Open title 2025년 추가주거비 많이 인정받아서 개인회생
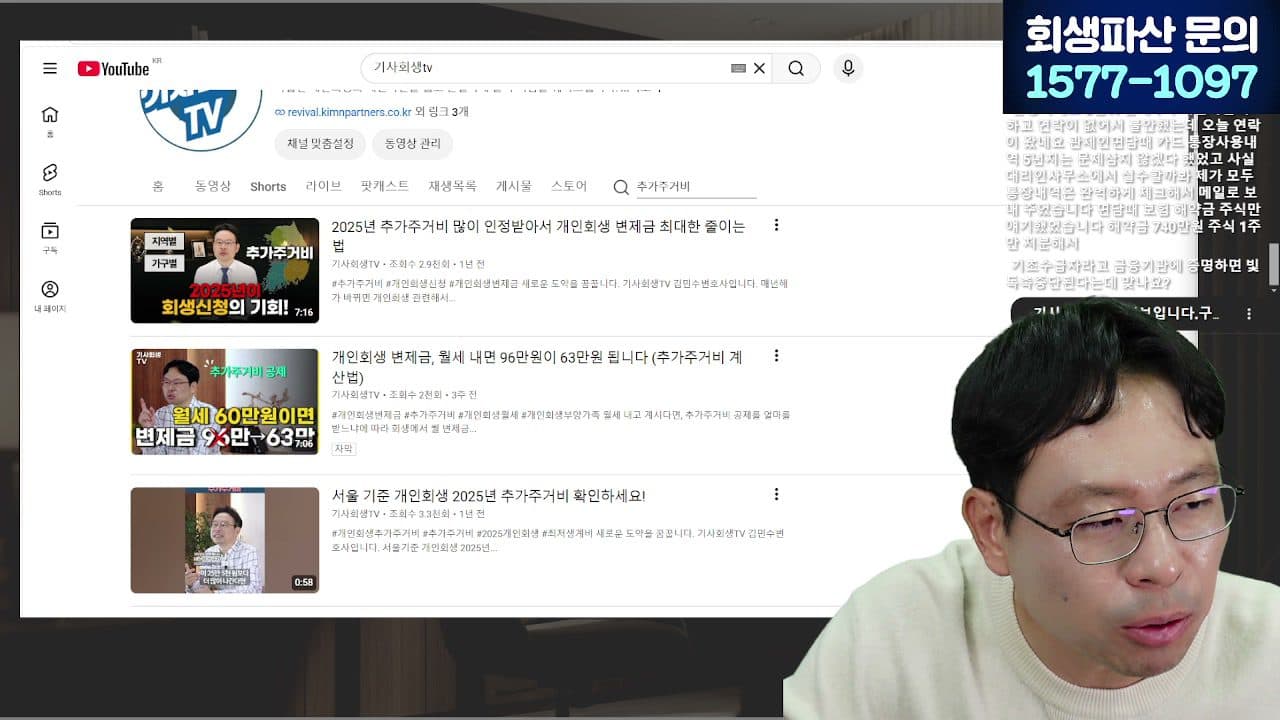 tap(539, 235)
